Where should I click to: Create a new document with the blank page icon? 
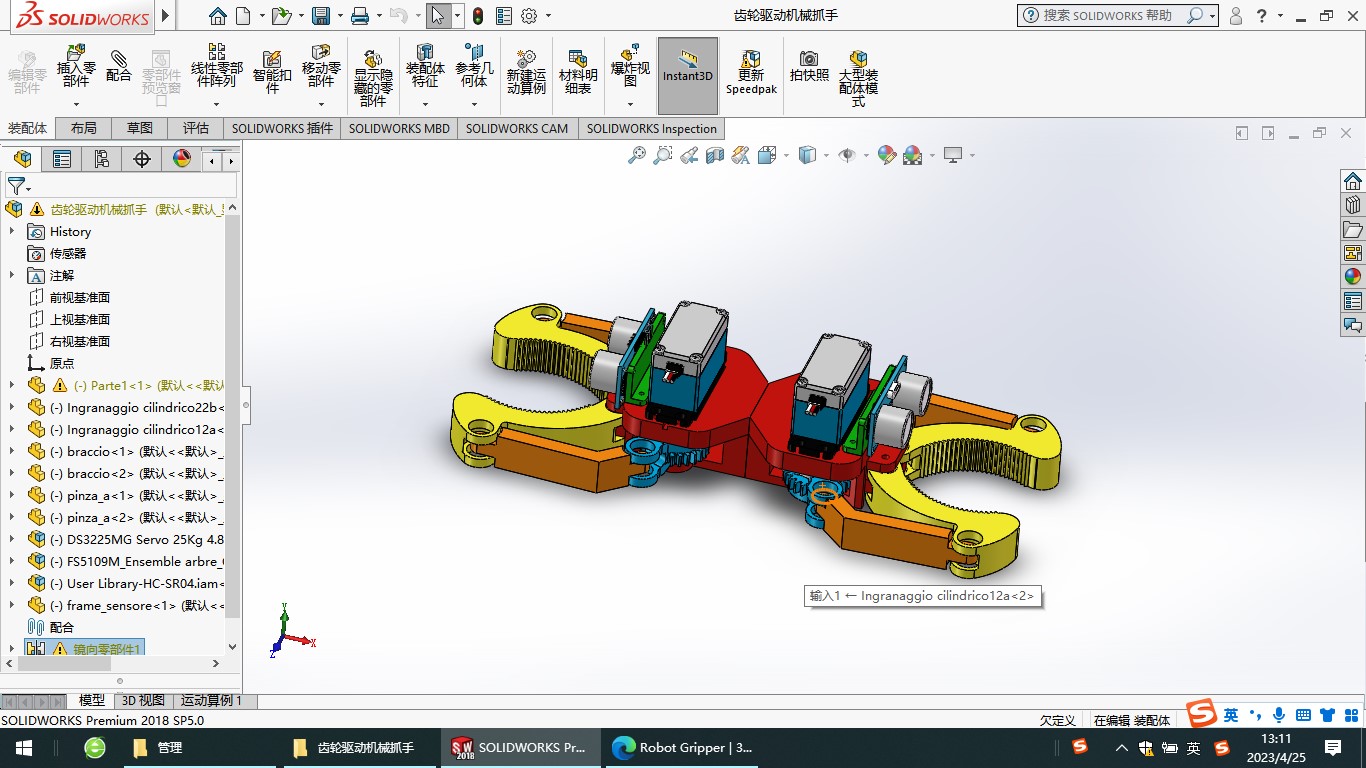point(243,16)
